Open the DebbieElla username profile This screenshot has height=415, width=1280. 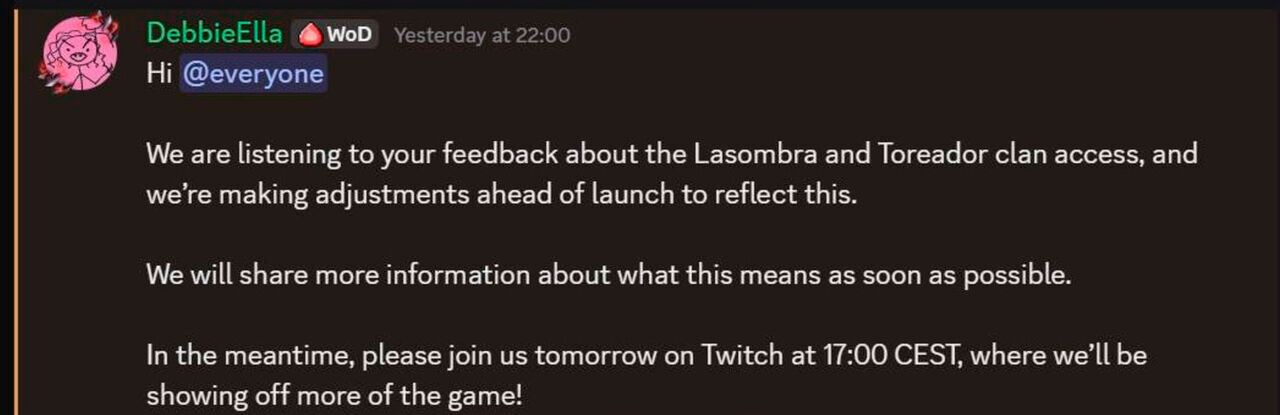(215, 34)
